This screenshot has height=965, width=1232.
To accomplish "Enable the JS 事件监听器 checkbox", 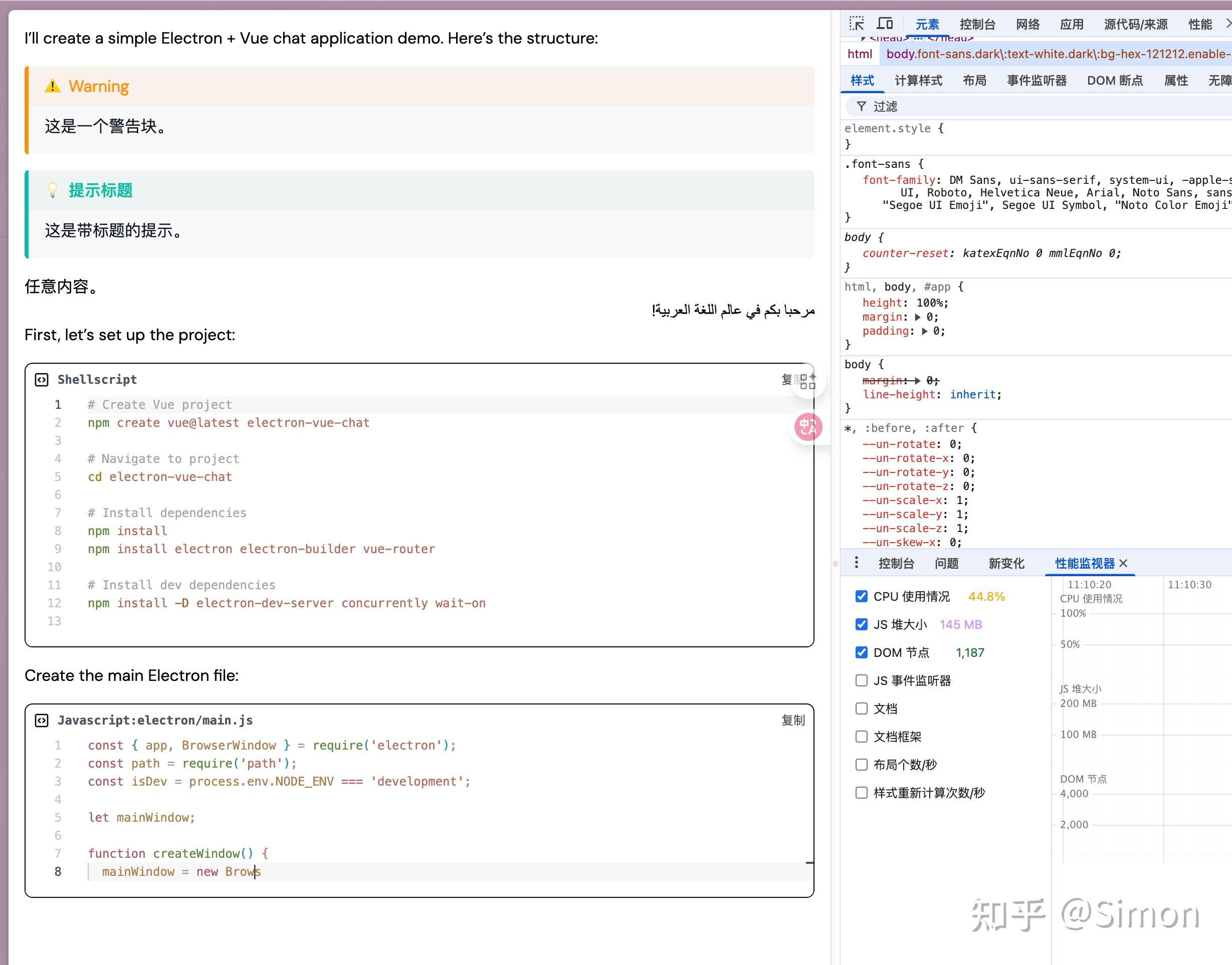I will pos(861,680).
